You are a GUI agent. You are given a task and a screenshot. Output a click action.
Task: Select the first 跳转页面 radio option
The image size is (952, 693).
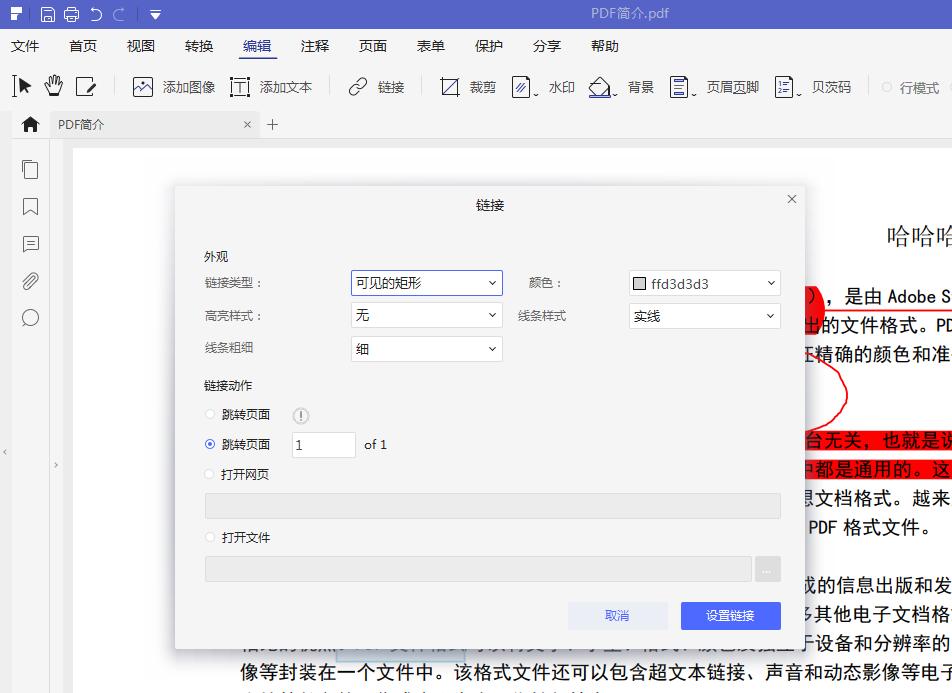point(210,415)
